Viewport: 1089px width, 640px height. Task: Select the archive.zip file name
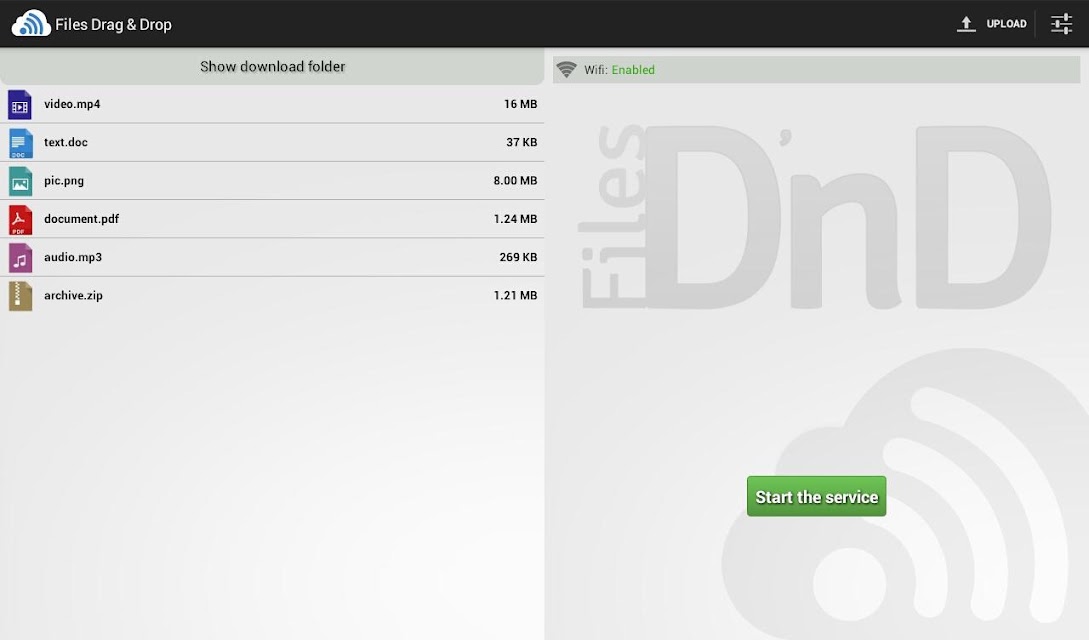point(73,295)
